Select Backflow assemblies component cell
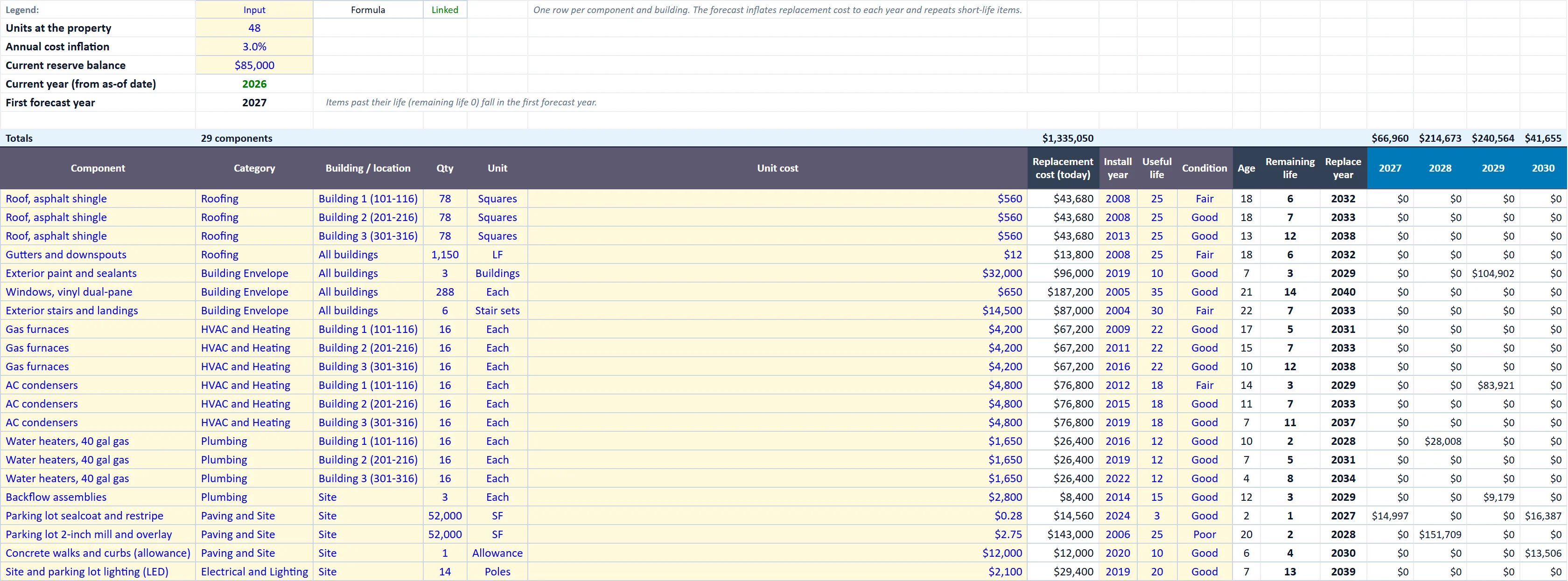This screenshot has height=581, width=1568. (98, 497)
